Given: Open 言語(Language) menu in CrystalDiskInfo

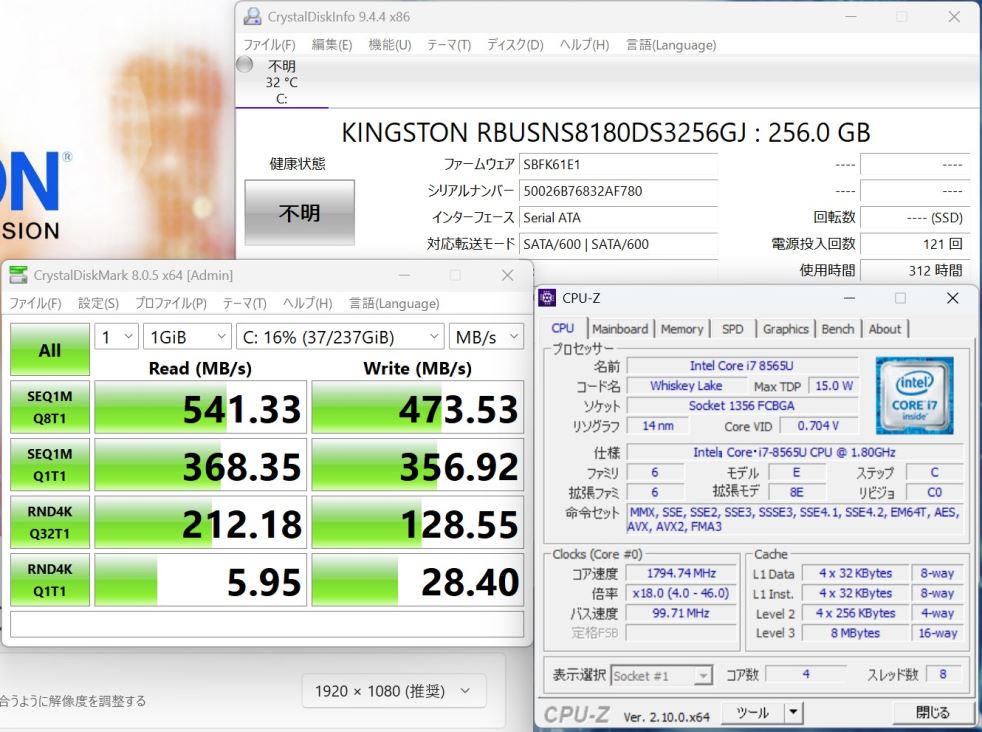Looking at the screenshot, I should 671,45.
